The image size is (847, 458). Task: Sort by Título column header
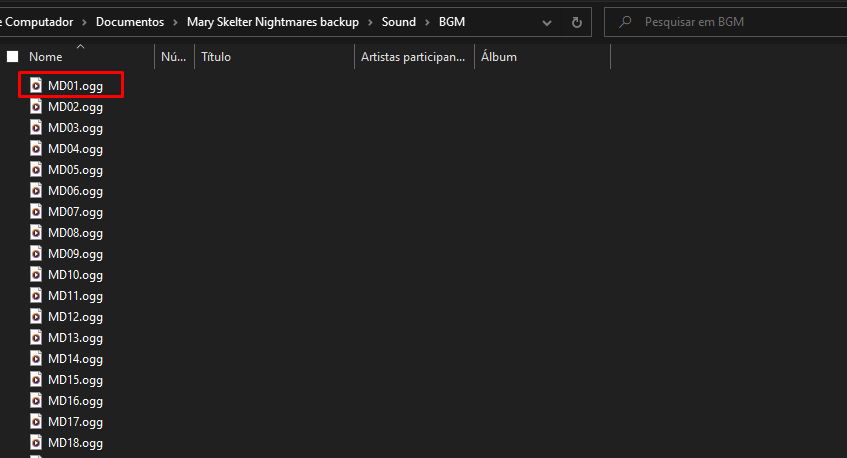click(x=216, y=57)
